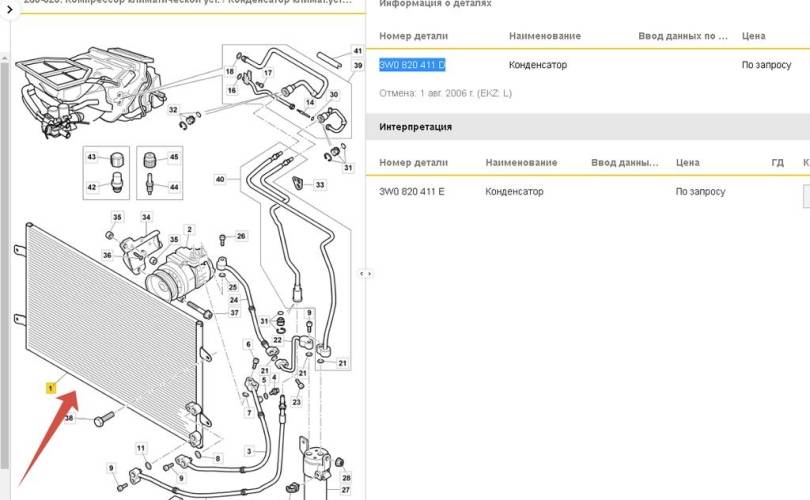Click callout 43 cap in the diagram
The height and width of the screenshot is (500, 810).
point(92,157)
